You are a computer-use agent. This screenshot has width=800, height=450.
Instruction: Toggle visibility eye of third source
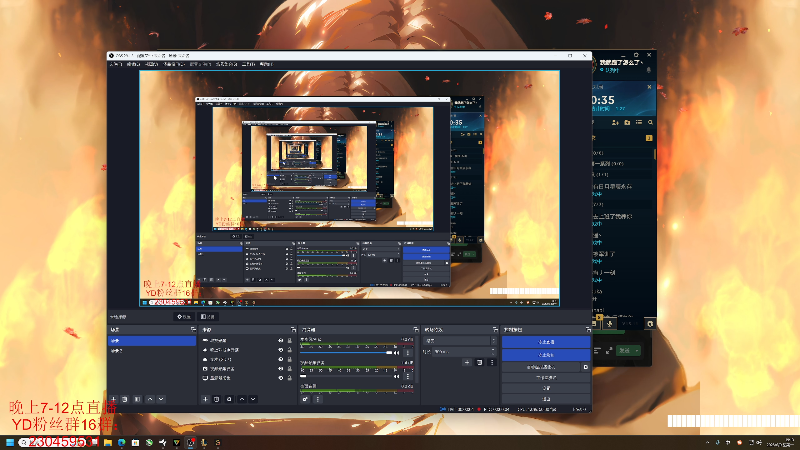pyautogui.click(x=281, y=359)
